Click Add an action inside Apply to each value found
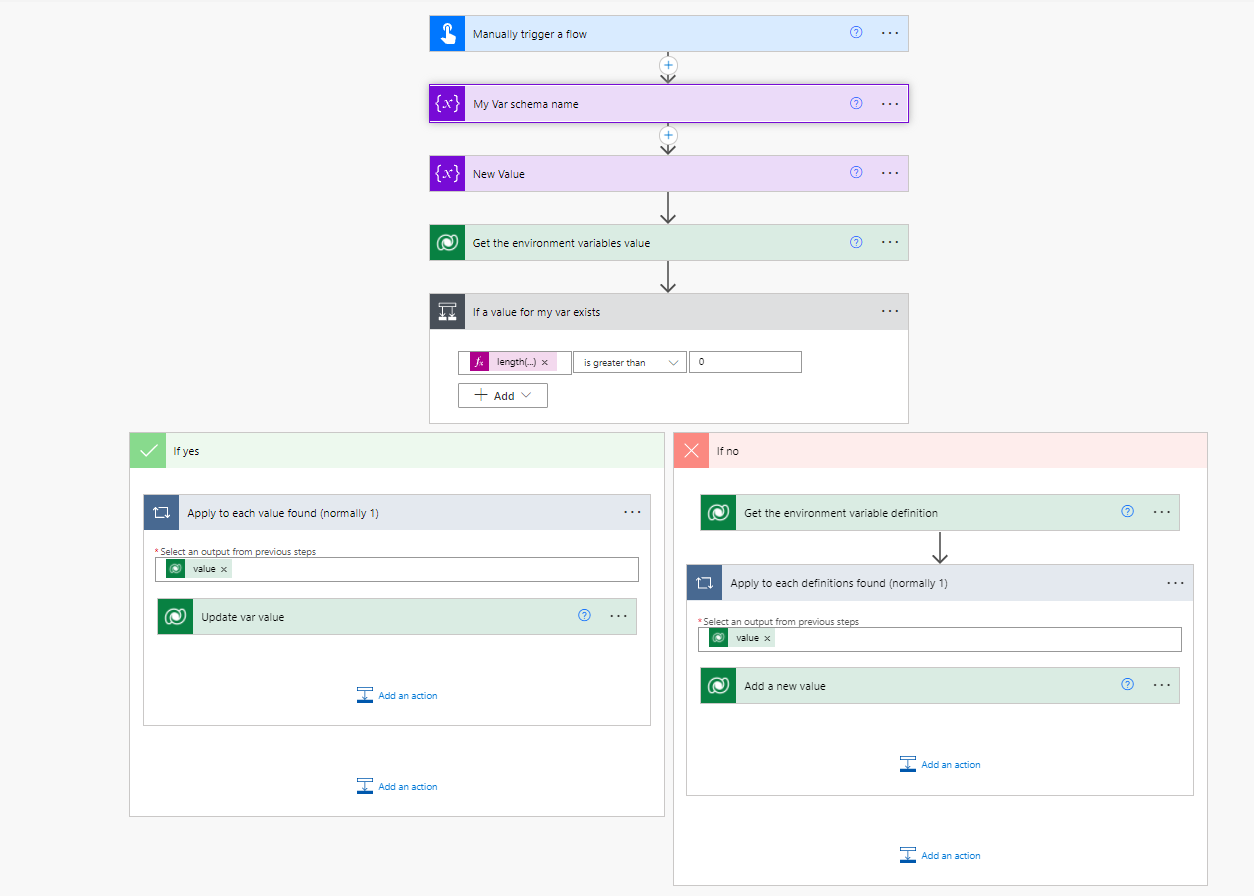The width and height of the screenshot is (1254, 896). (x=397, y=695)
